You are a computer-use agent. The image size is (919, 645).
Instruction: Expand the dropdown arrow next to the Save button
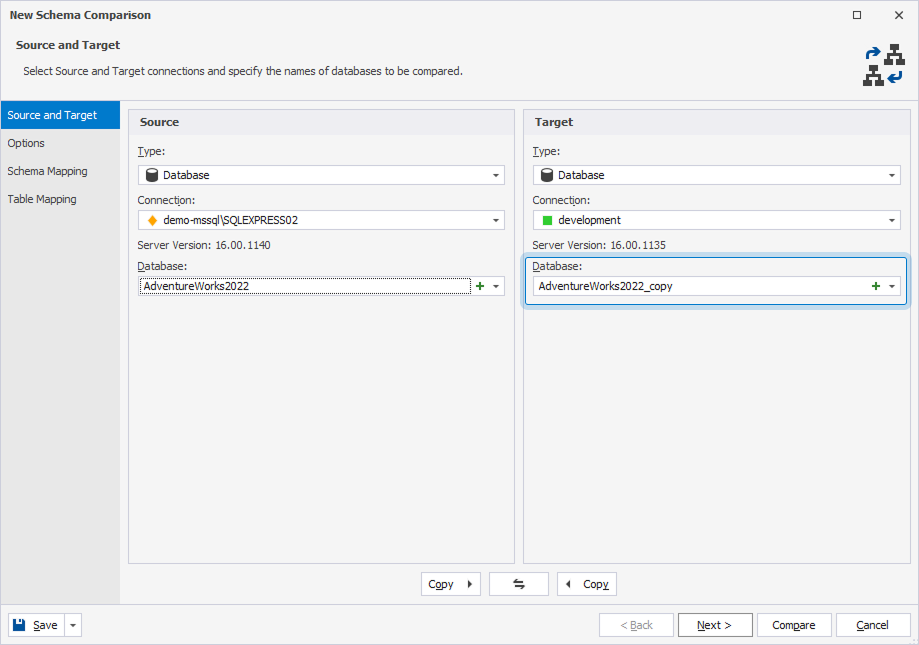click(x=71, y=624)
